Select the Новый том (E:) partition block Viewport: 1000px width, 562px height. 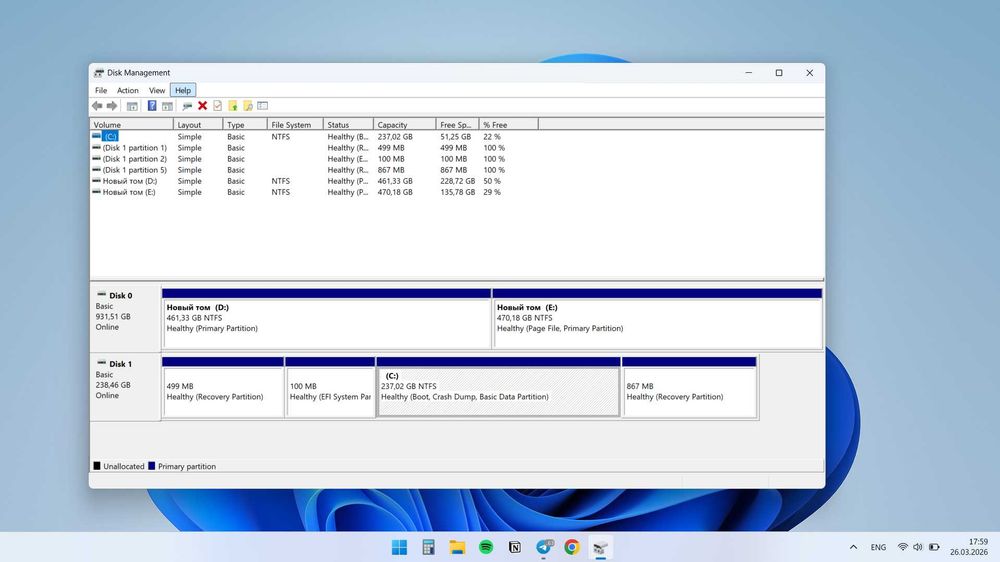658,318
